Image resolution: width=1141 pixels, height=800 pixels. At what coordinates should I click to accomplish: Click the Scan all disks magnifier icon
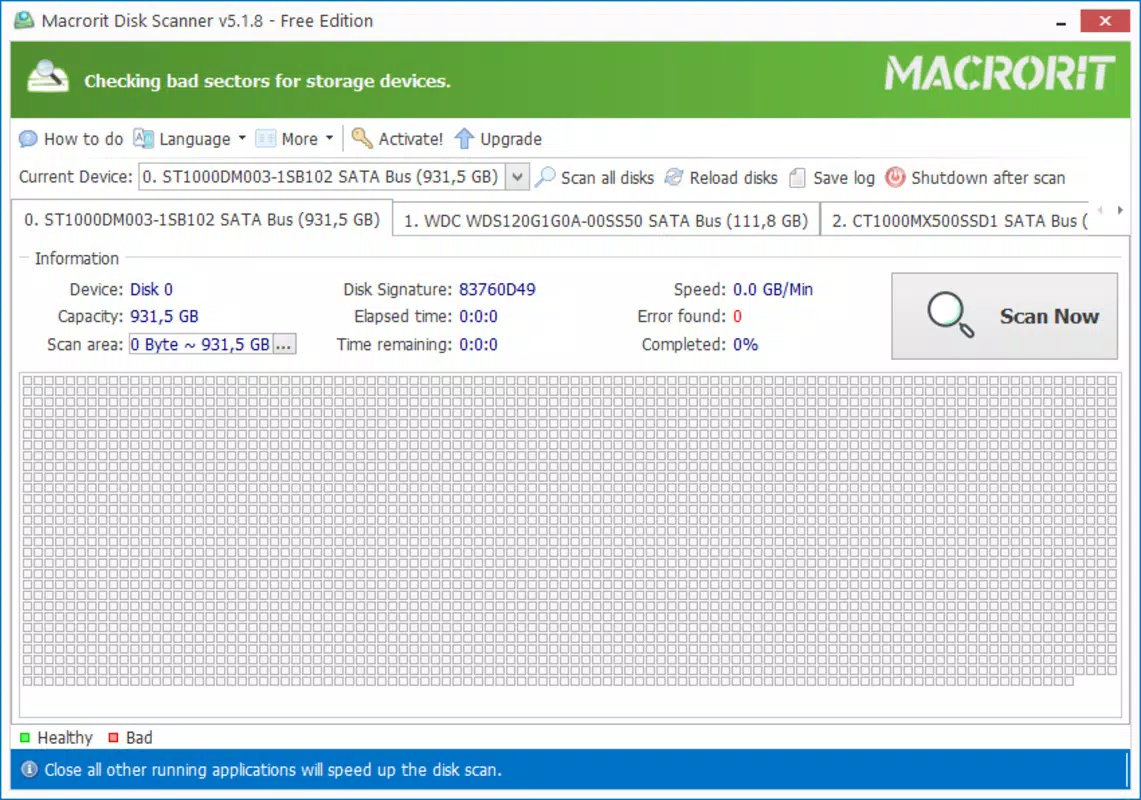click(x=545, y=177)
